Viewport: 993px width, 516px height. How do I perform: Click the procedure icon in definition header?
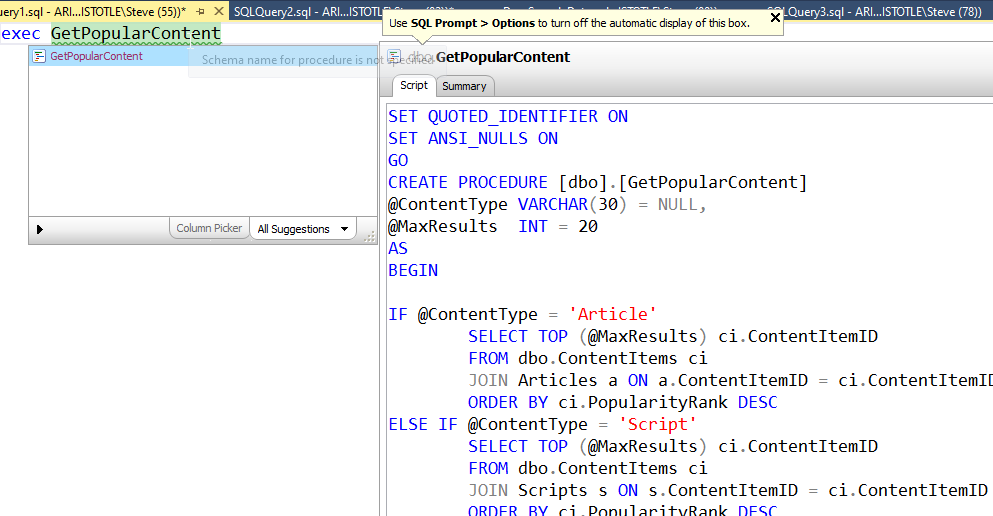point(394,57)
